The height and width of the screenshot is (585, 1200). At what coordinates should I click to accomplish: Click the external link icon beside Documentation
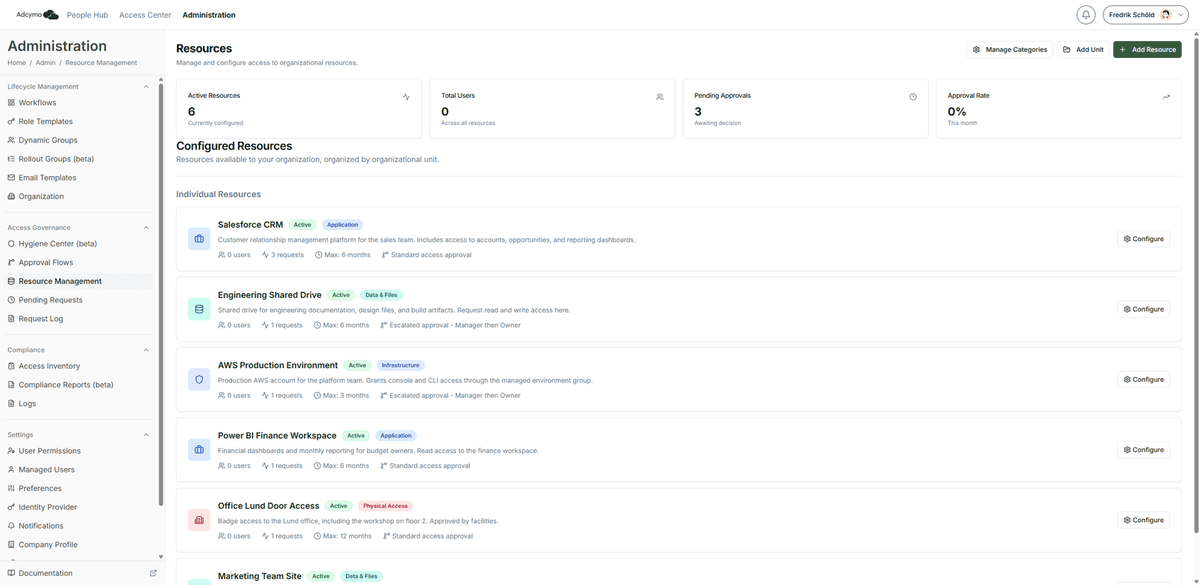(x=153, y=573)
